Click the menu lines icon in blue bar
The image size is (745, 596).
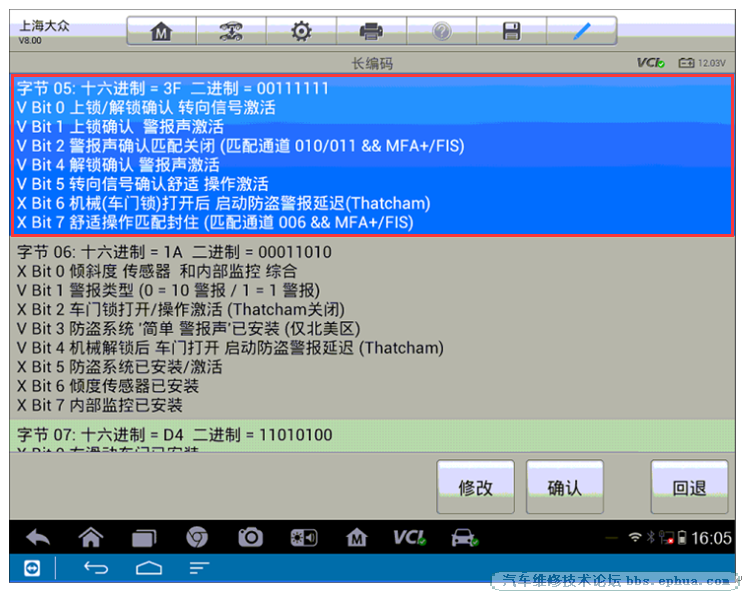(199, 568)
